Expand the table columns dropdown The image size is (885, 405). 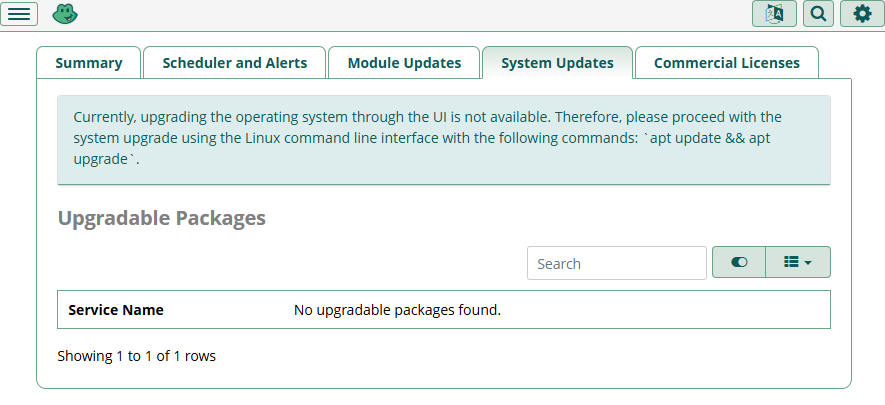(797, 262)
